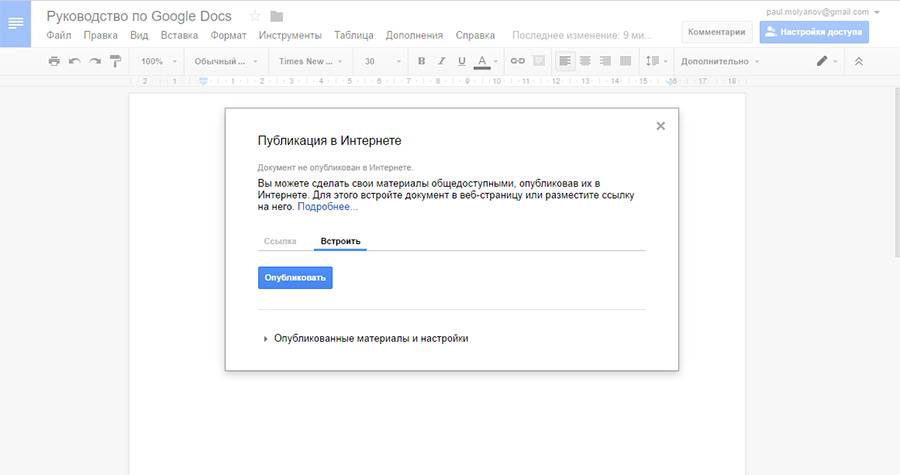Open the editing mode pencil dropdown
The image size is (900, 475).
point(827,61)
